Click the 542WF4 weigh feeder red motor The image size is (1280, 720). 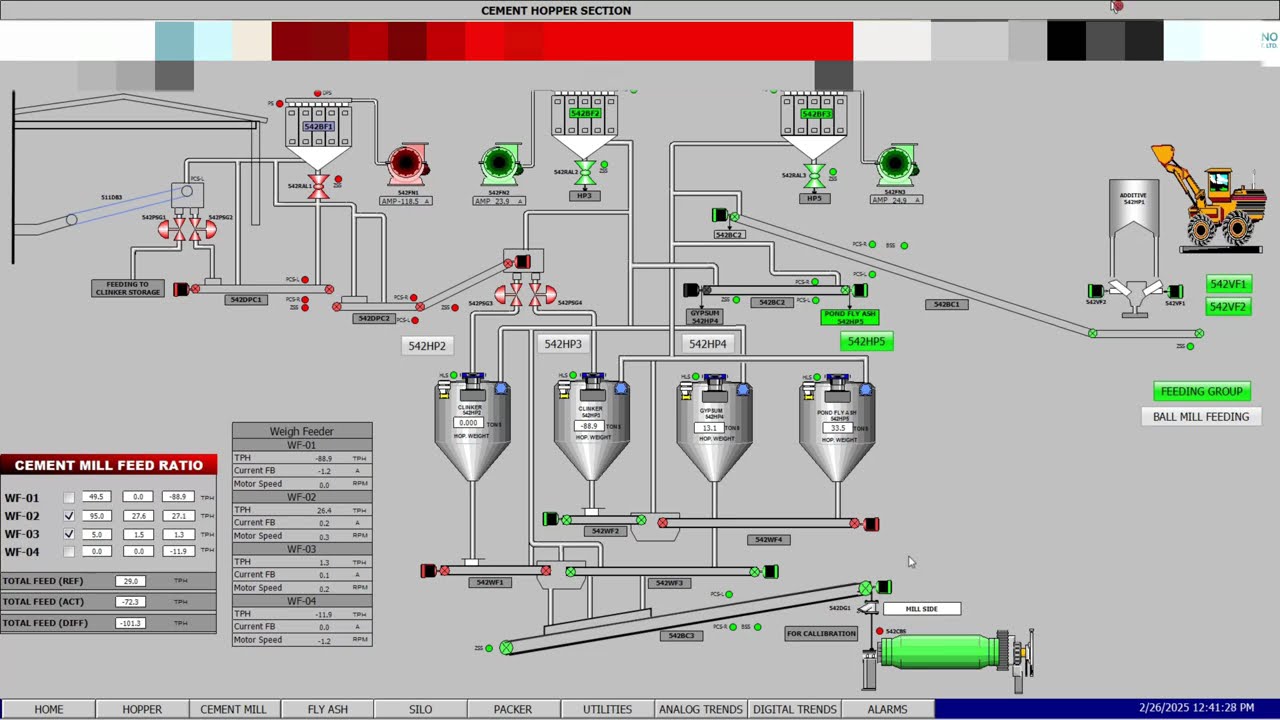tap(871, 524)
